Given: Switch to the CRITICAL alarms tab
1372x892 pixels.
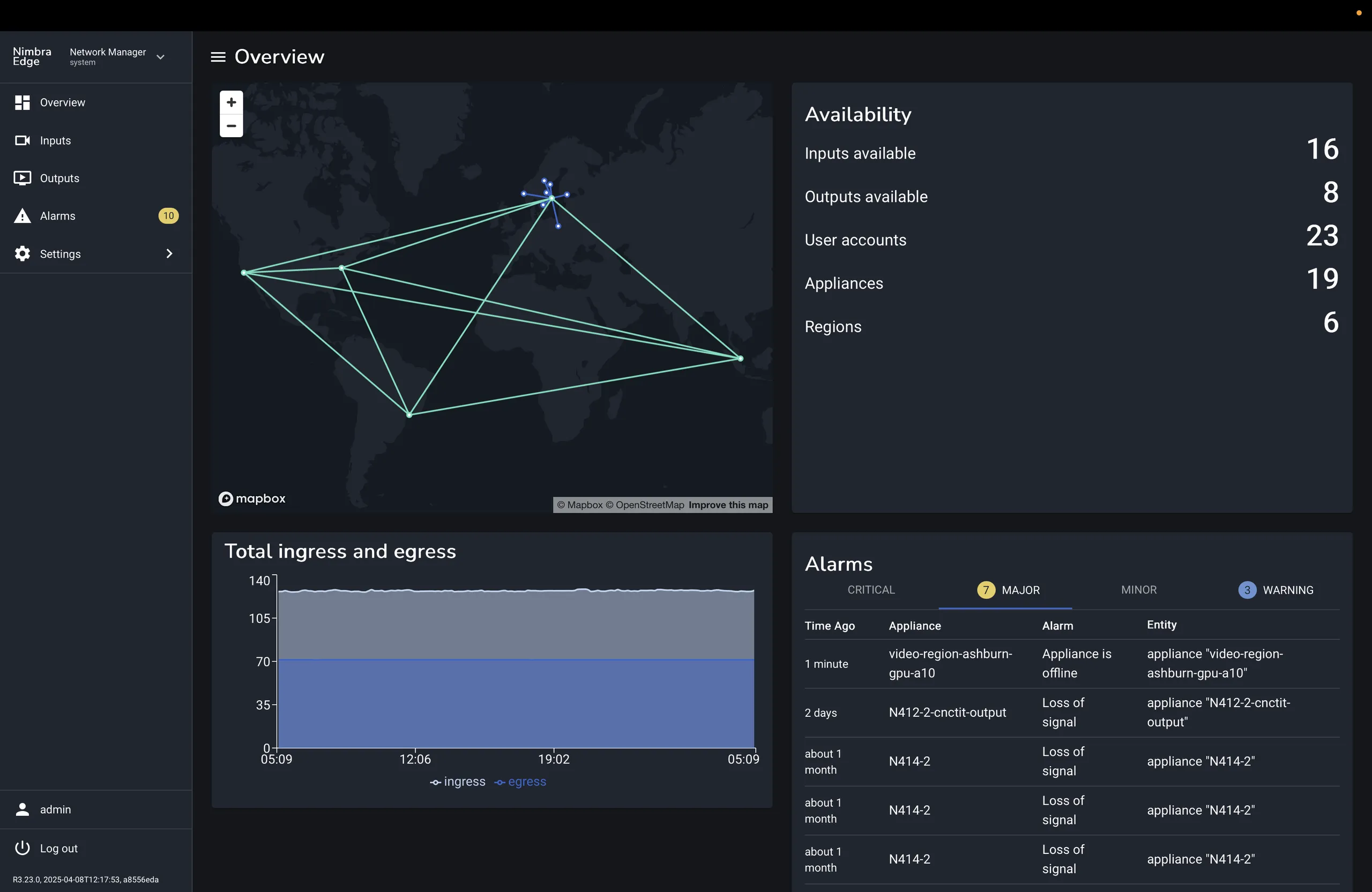Looking at the screenshot, I should click(x=871, y=590).
